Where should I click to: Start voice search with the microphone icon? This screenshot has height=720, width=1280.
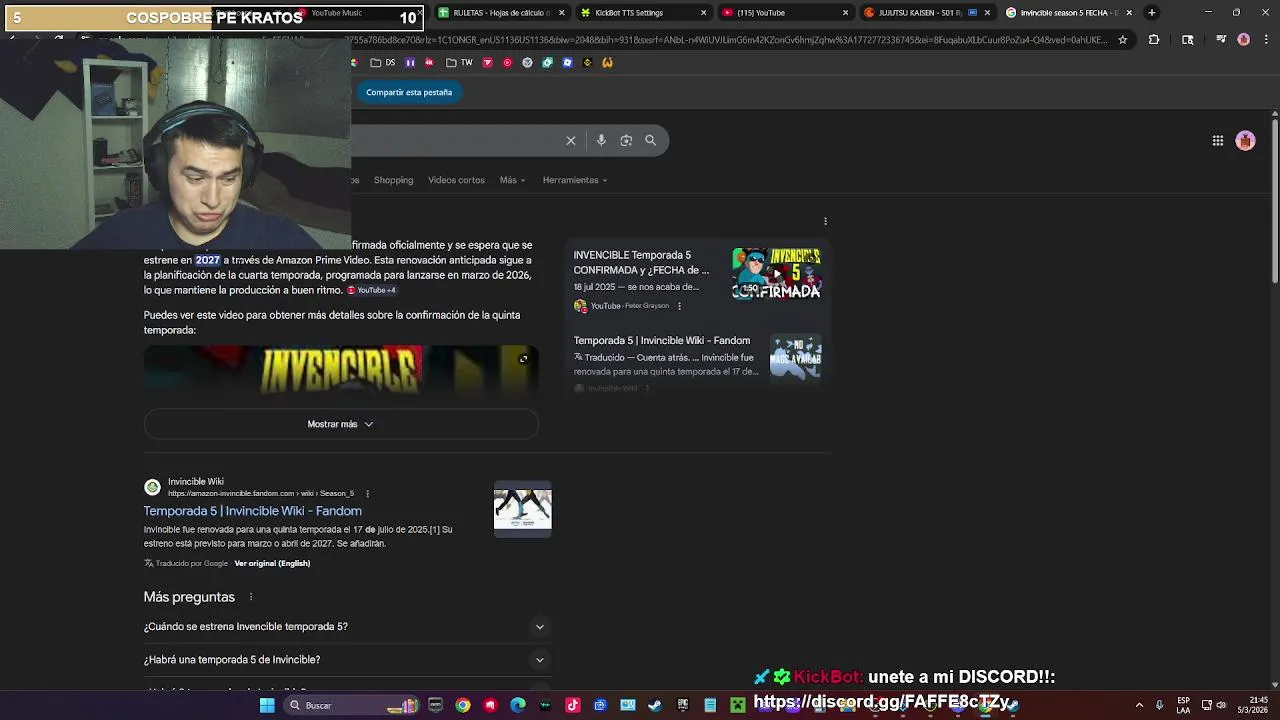[601, 141]
